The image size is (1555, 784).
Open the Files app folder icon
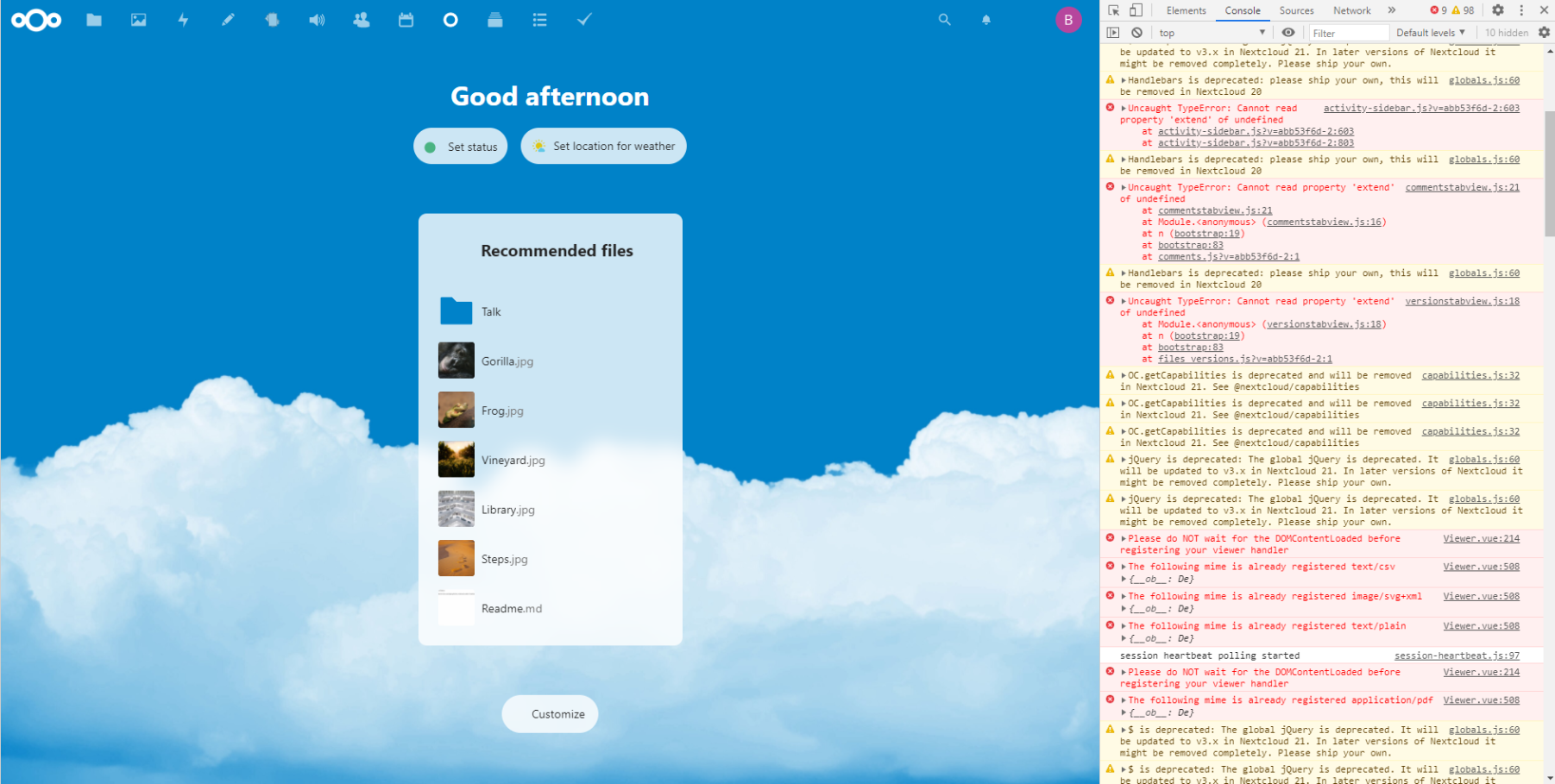94,20
